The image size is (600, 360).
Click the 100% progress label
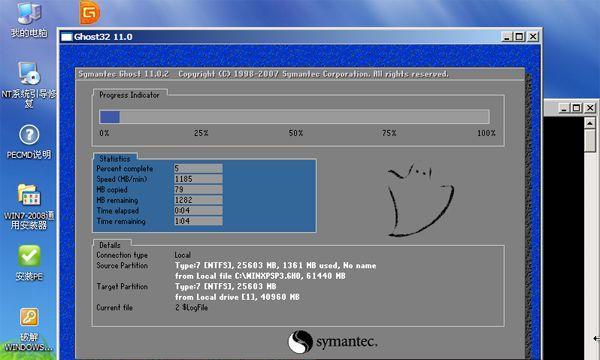pyautogui.click(x=486, y=133)
